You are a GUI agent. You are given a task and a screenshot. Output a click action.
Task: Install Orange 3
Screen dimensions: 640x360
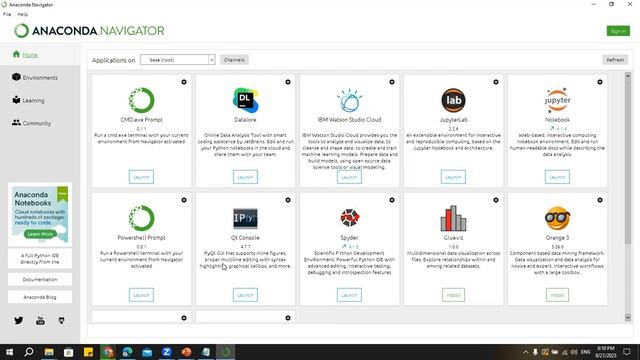pos(558,295)
